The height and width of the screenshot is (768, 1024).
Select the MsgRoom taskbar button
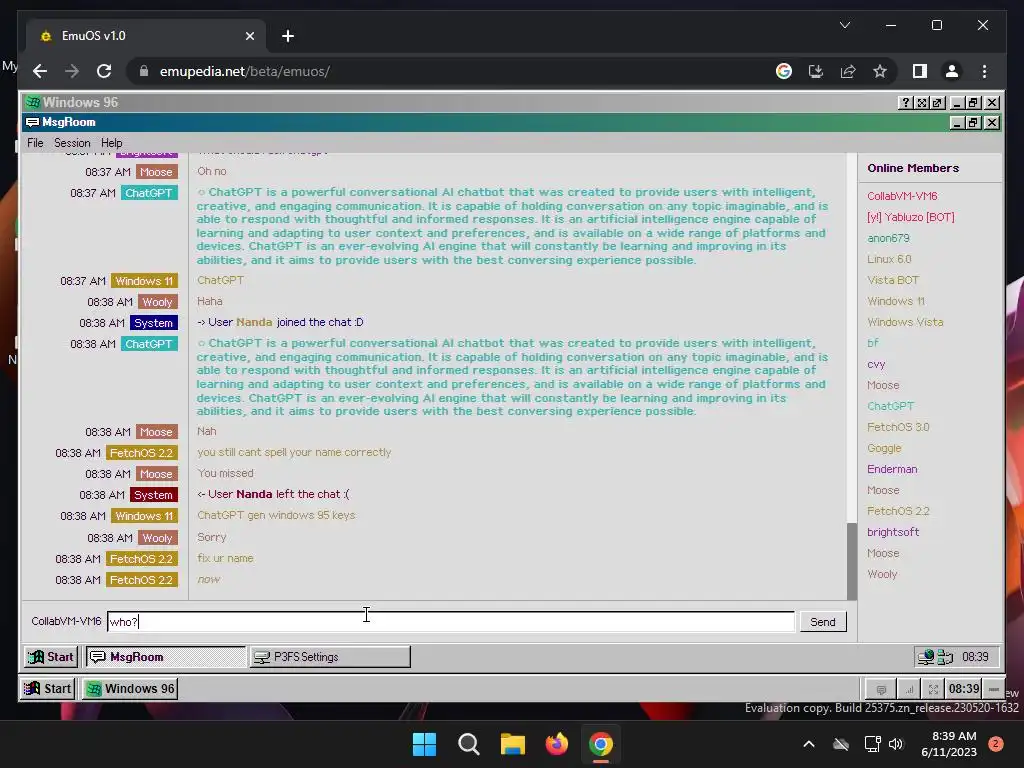(x=166, y=656)
